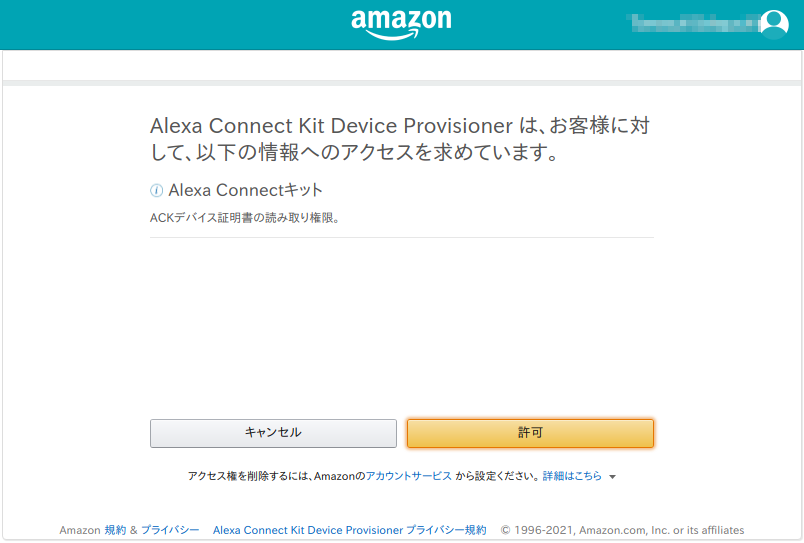Open the 規約 link in footer
Screen dimensions: 804x543
(115, 530)
